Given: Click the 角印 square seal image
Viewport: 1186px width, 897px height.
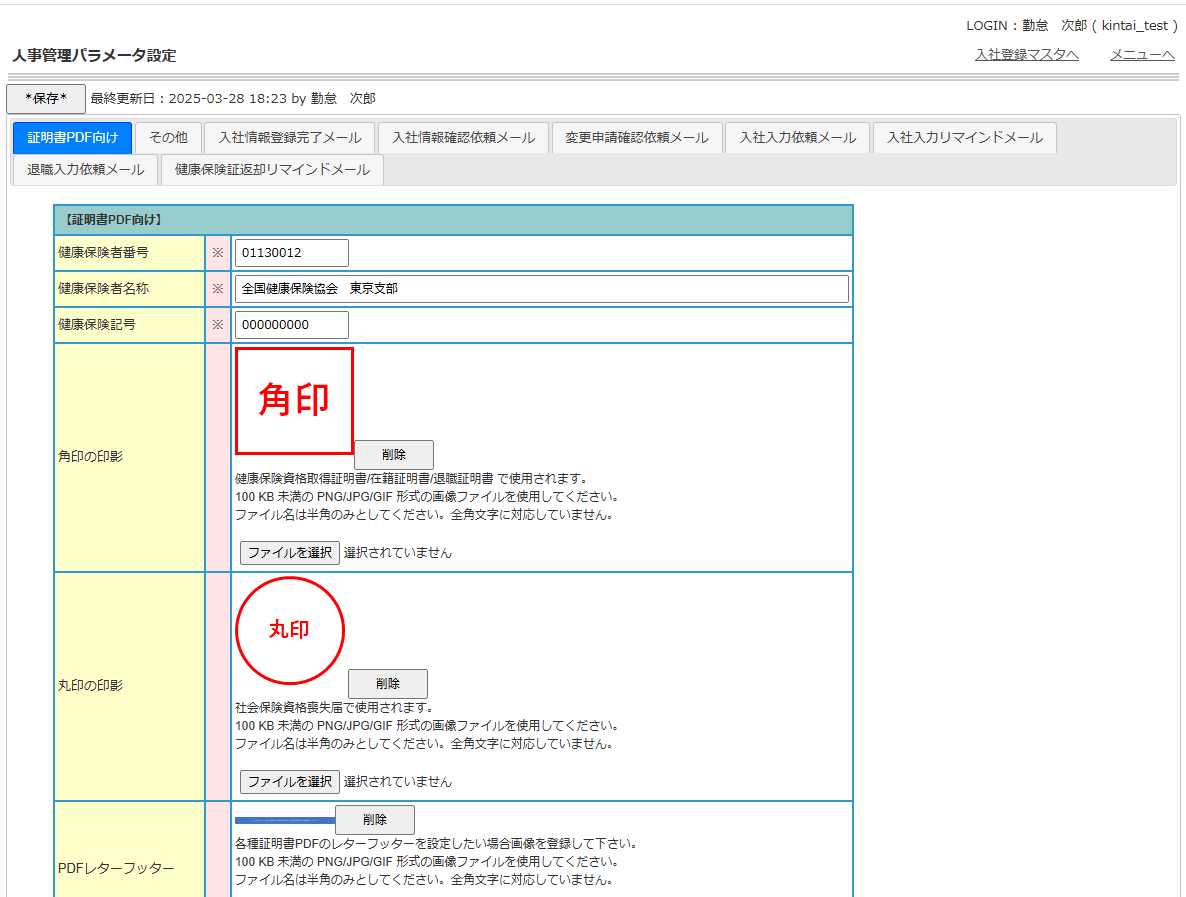Looking at the screenshot, I should [x=294, y=401].
